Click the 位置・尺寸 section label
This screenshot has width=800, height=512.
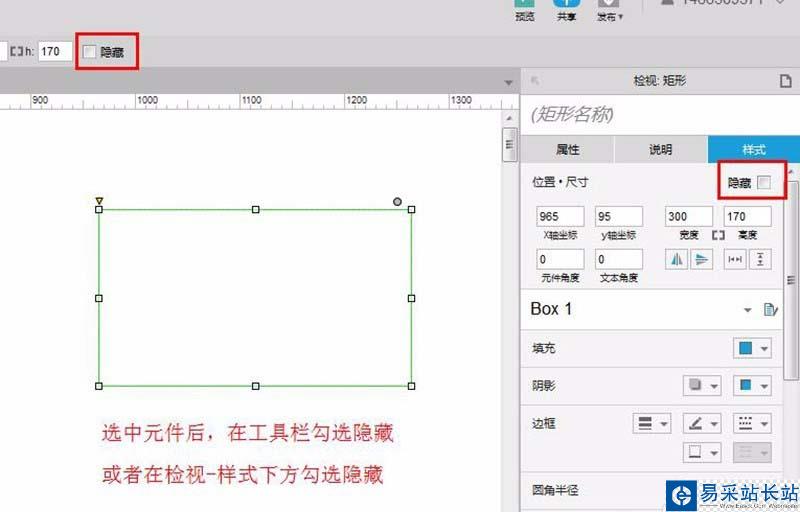coord(560,182)
